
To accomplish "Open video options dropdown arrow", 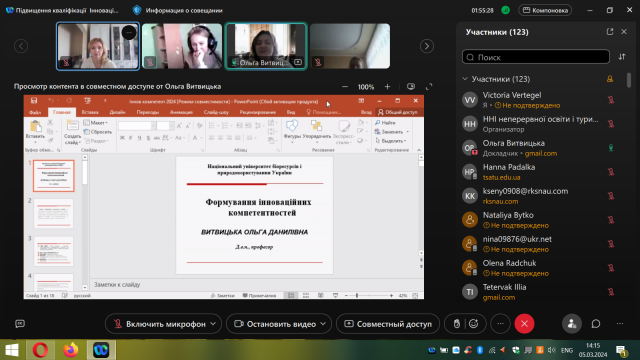I will (x=323, y=324).
